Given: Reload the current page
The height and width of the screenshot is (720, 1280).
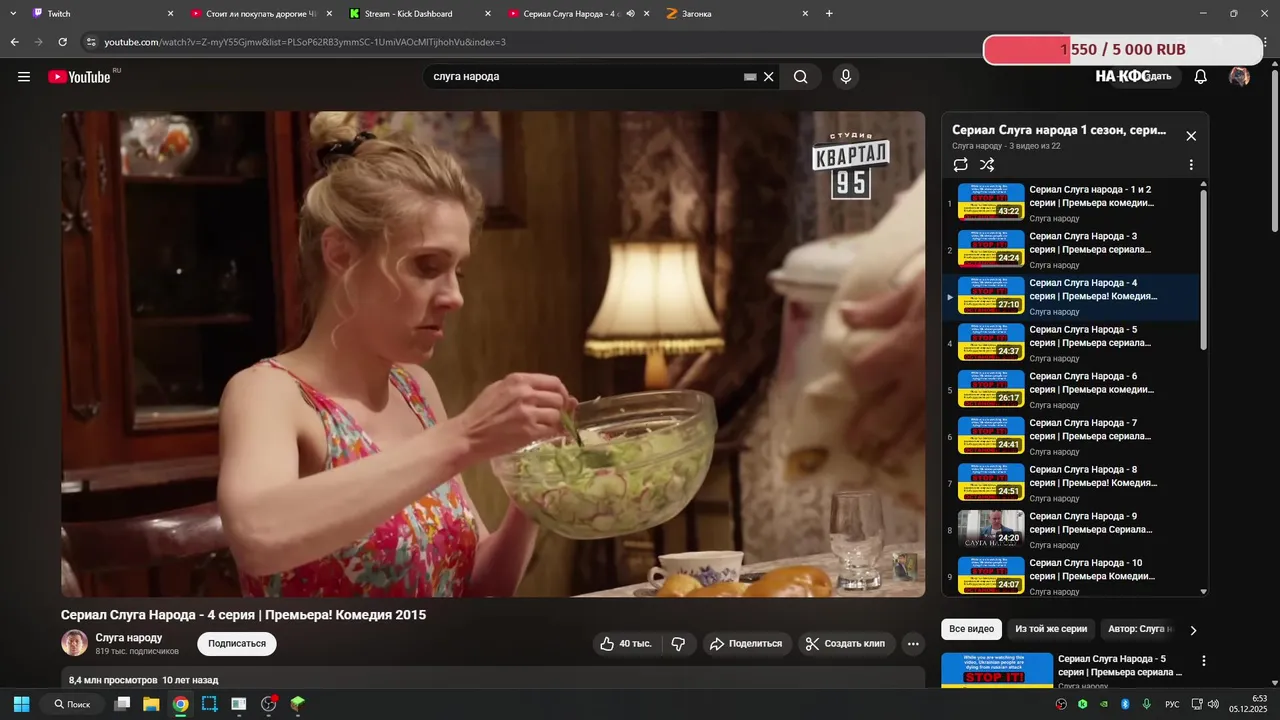Looking at the screenshot, I should [x=63, y=42].
